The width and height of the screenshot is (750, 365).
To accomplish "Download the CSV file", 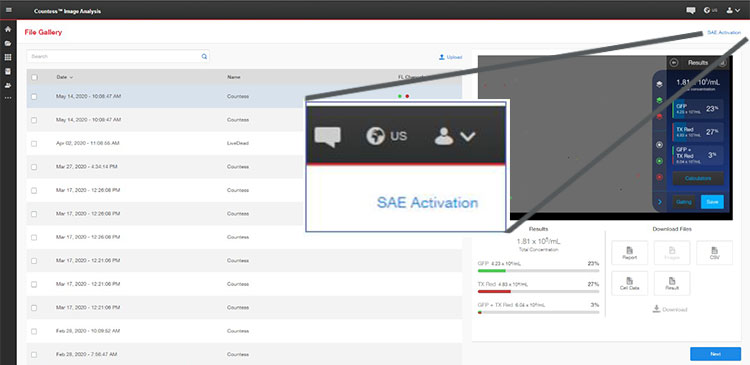I will 715,253.
